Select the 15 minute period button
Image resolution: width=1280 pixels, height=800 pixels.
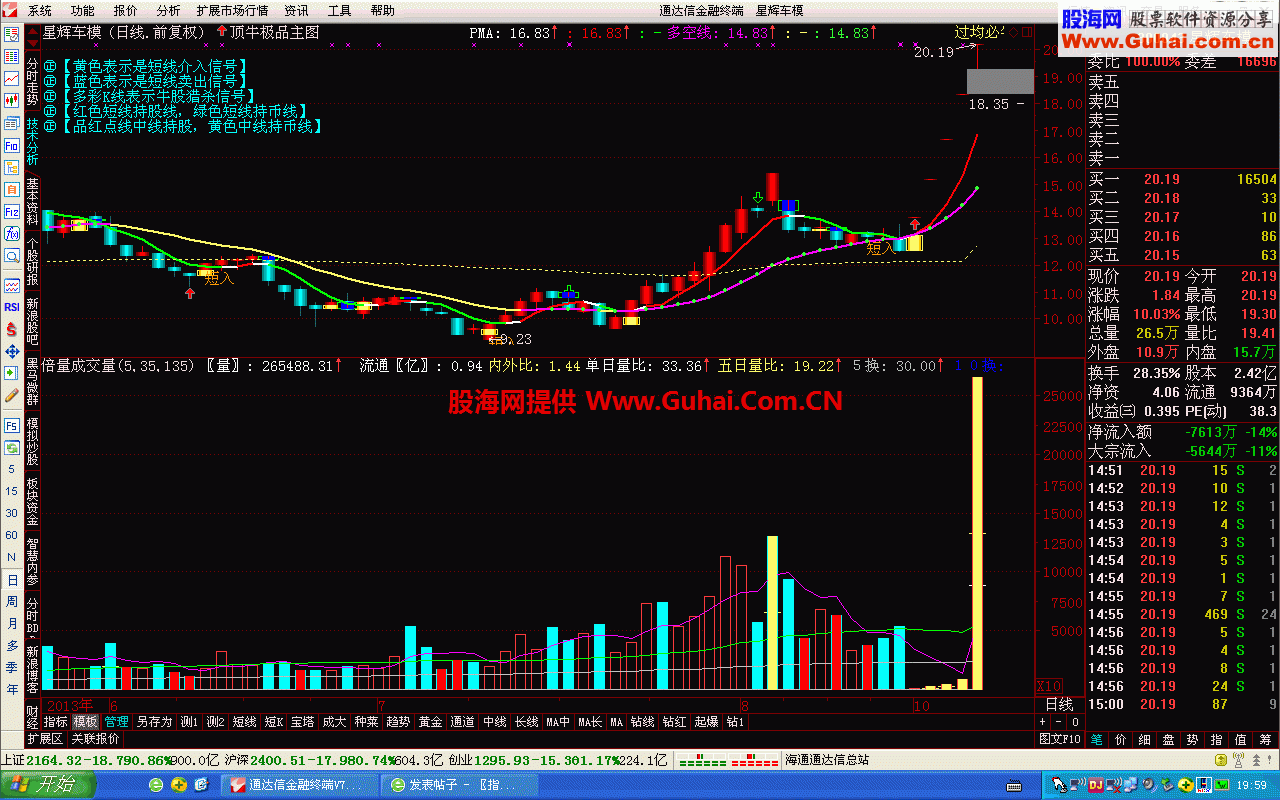12,491
